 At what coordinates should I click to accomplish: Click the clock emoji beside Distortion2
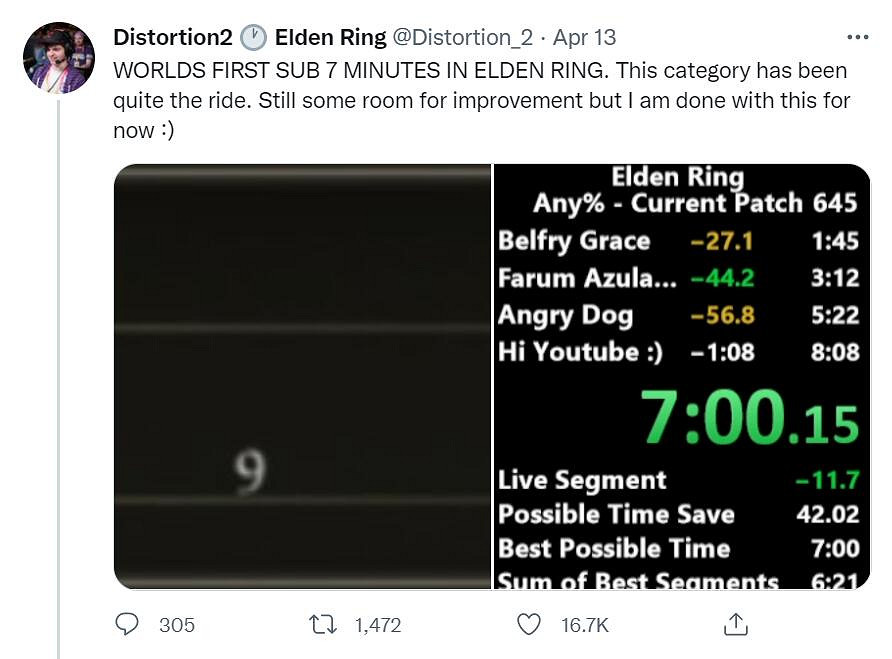coord(254,38)
